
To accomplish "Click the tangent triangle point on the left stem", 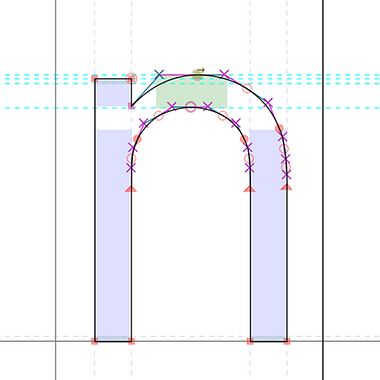I will [x=131, y=189].
